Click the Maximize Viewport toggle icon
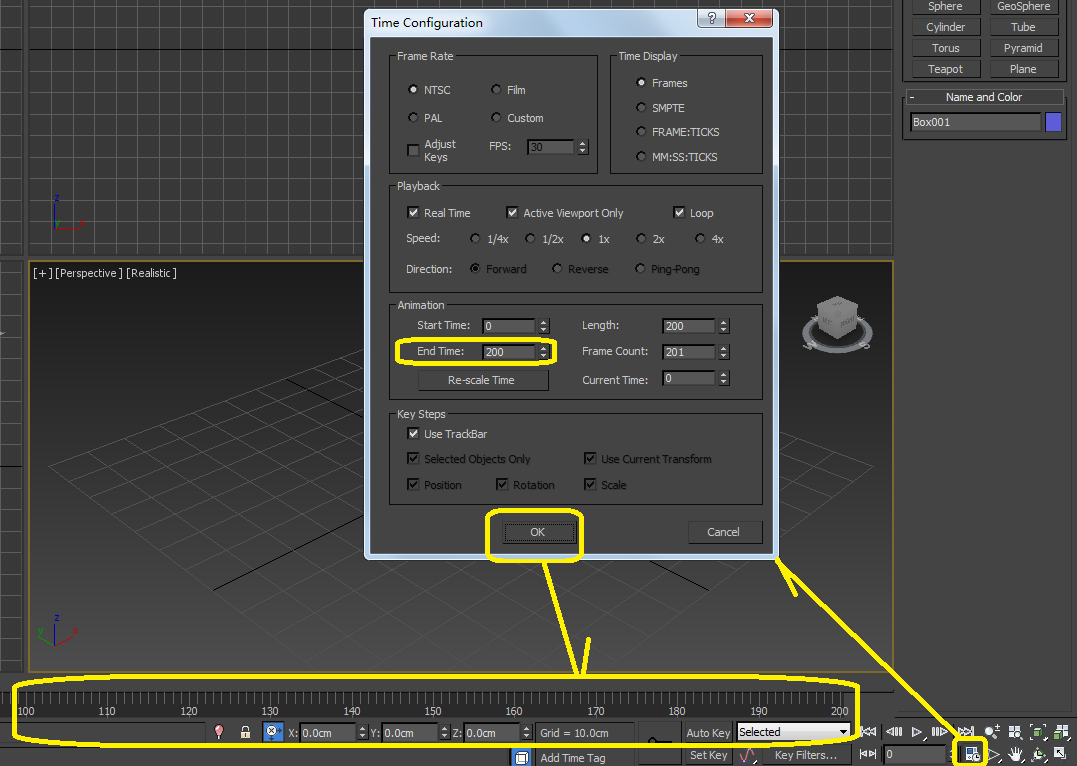Viewport: 1077px width, 766px height. (x=1060, y=754)
